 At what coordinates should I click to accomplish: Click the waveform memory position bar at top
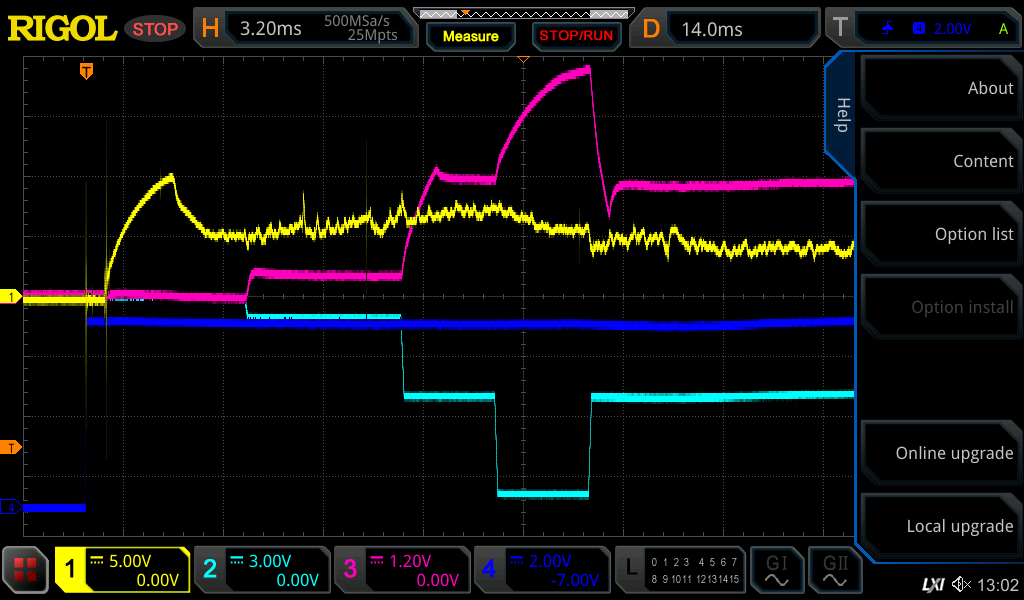click(x=520, y=13)
